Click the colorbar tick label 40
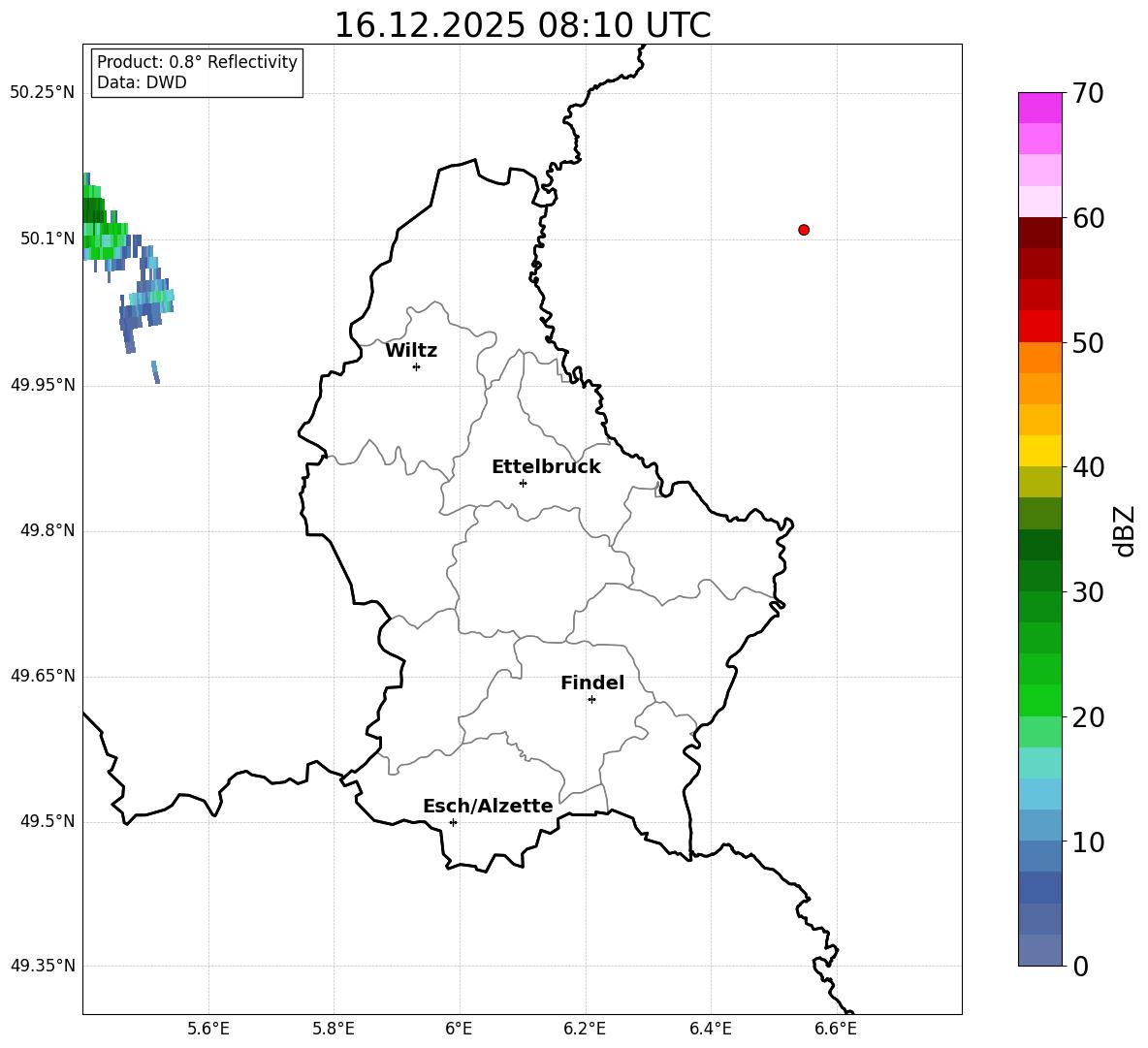The image size is (1148, 1048). pos(1088,467)
